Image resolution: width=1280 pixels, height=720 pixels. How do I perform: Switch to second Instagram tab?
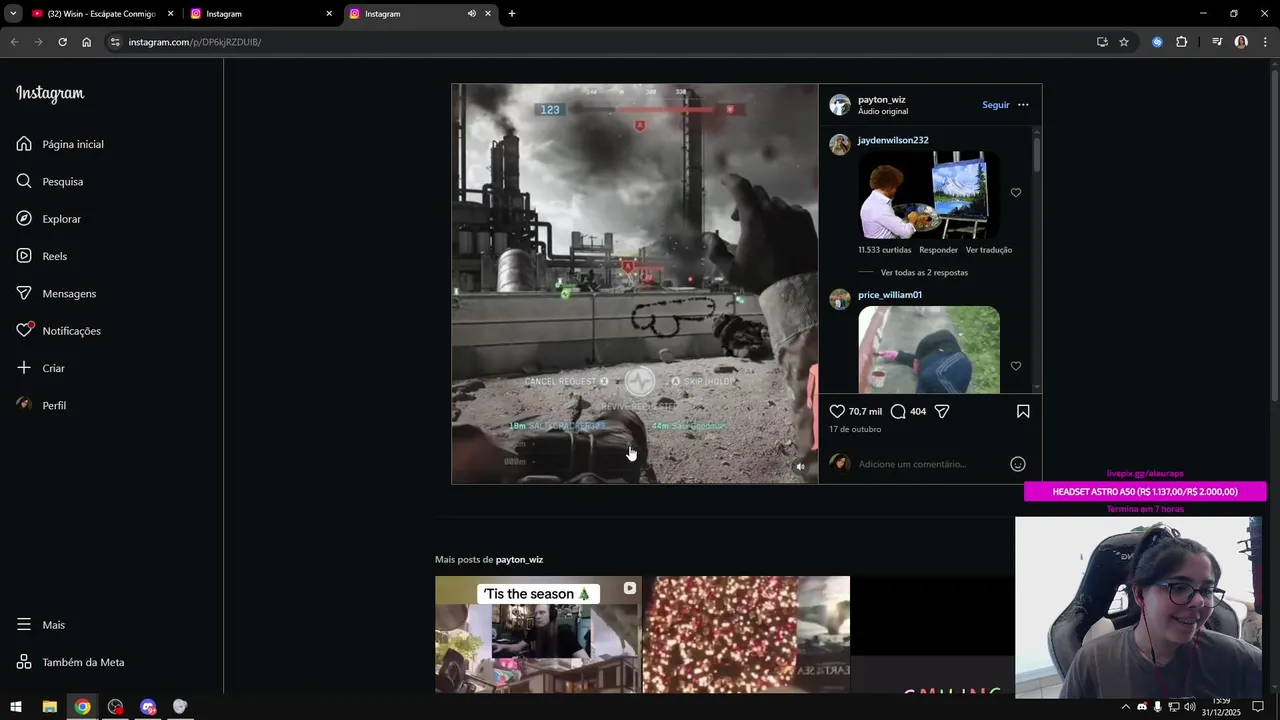click(262, 14)
